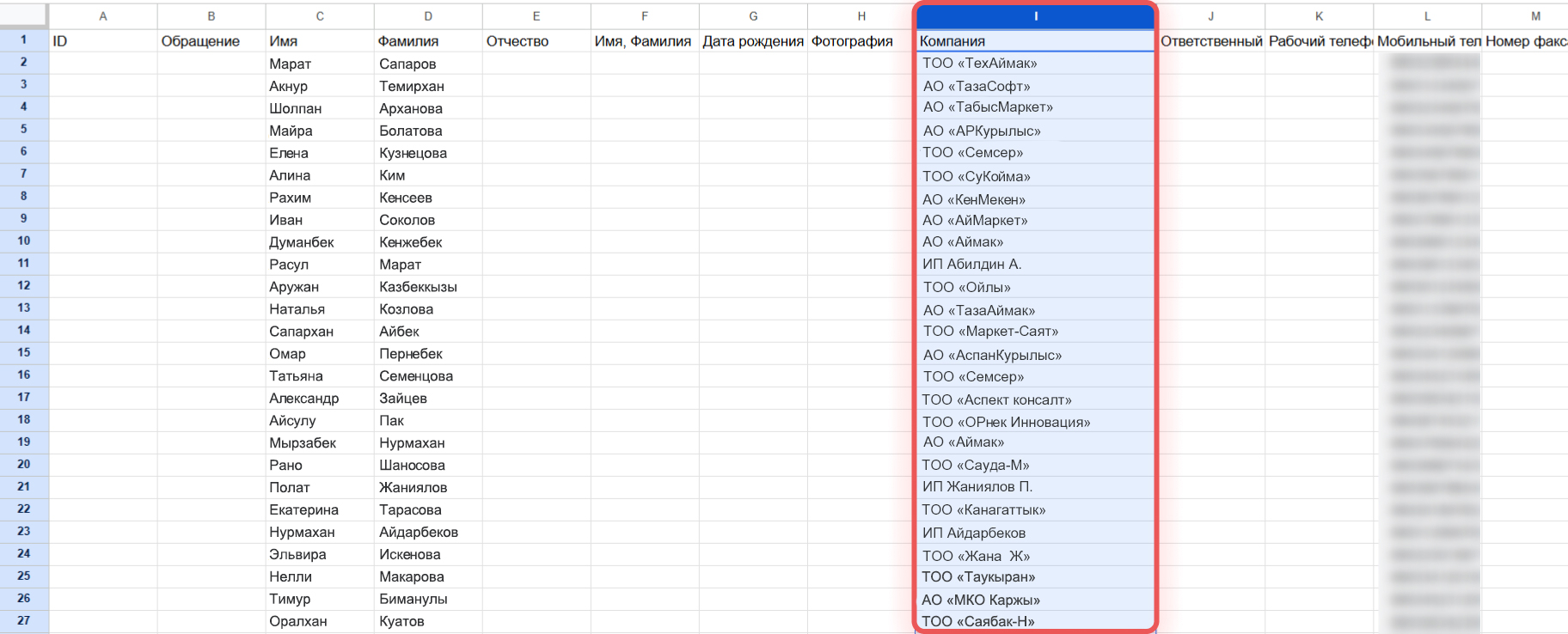Screen dimensions: 1568x634
Task: Click the "Компания" header cell
Action: 1035,41
